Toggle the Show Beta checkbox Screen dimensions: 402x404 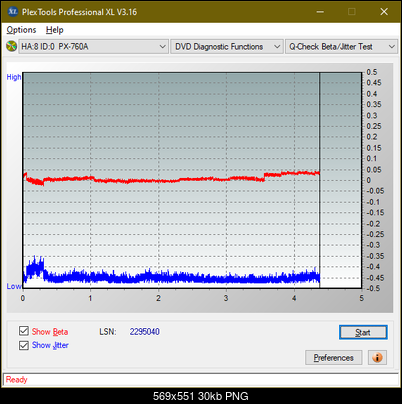pyautogui.click(x=24, y=331)
